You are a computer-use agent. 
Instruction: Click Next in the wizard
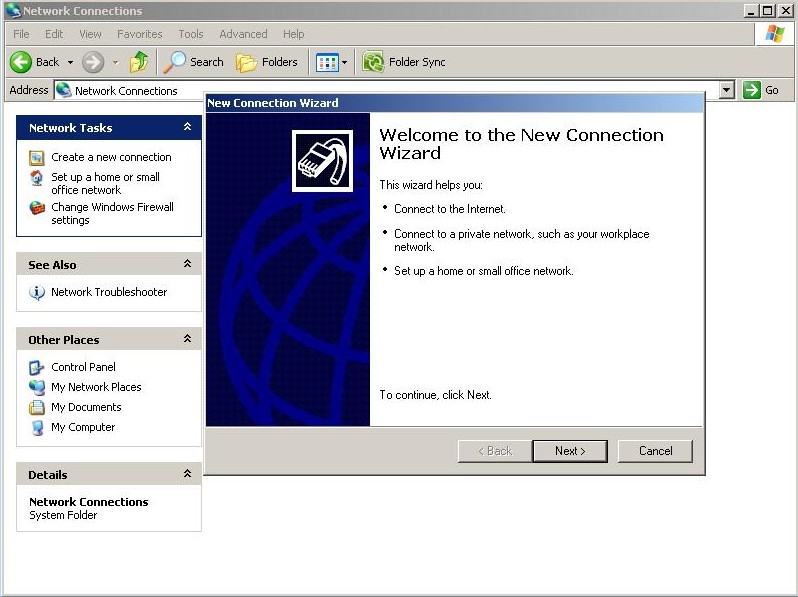(570, 451)
